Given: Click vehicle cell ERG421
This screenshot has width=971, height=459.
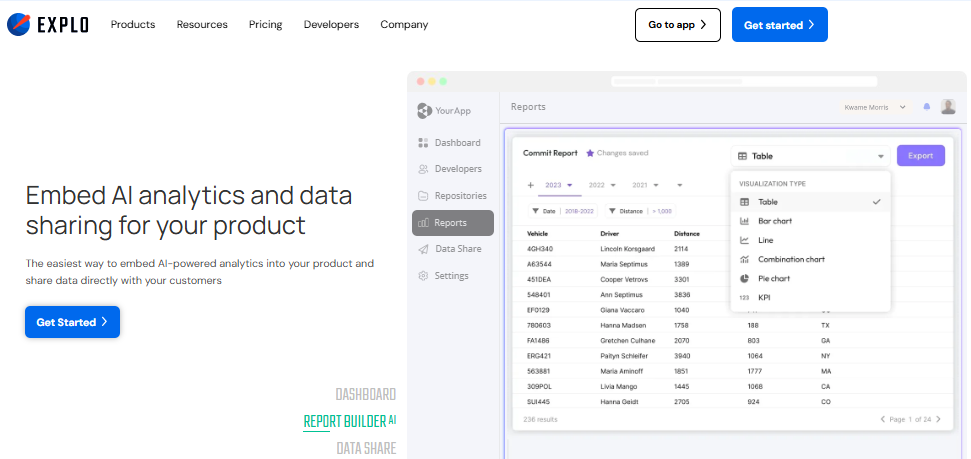Looking at the screenshot, I should 538,356.
